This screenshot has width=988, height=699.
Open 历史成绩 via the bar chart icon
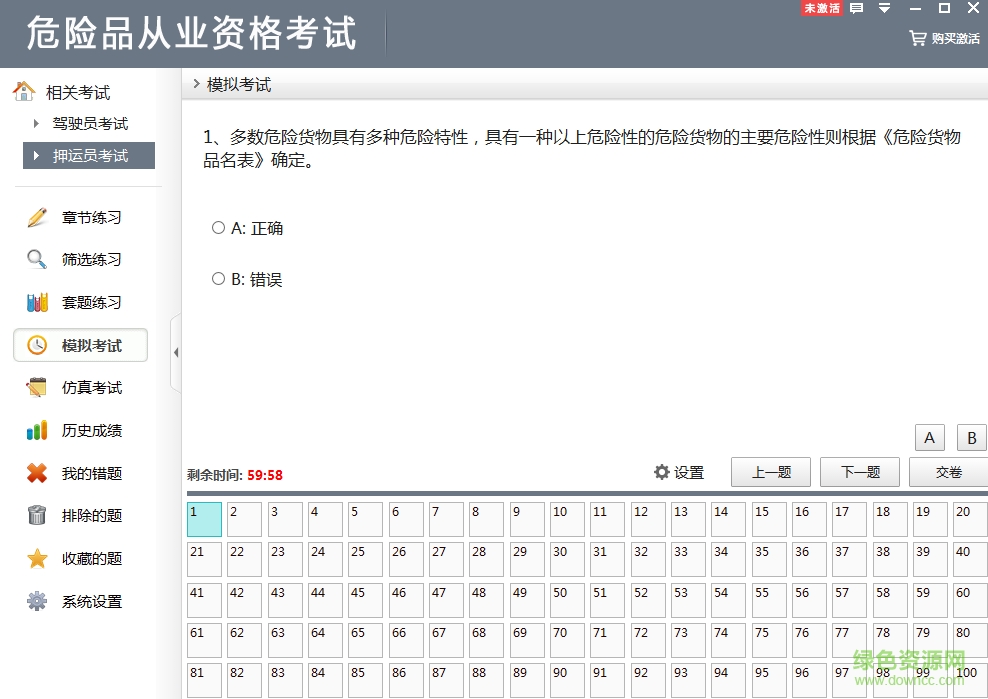tap(36, 430)
